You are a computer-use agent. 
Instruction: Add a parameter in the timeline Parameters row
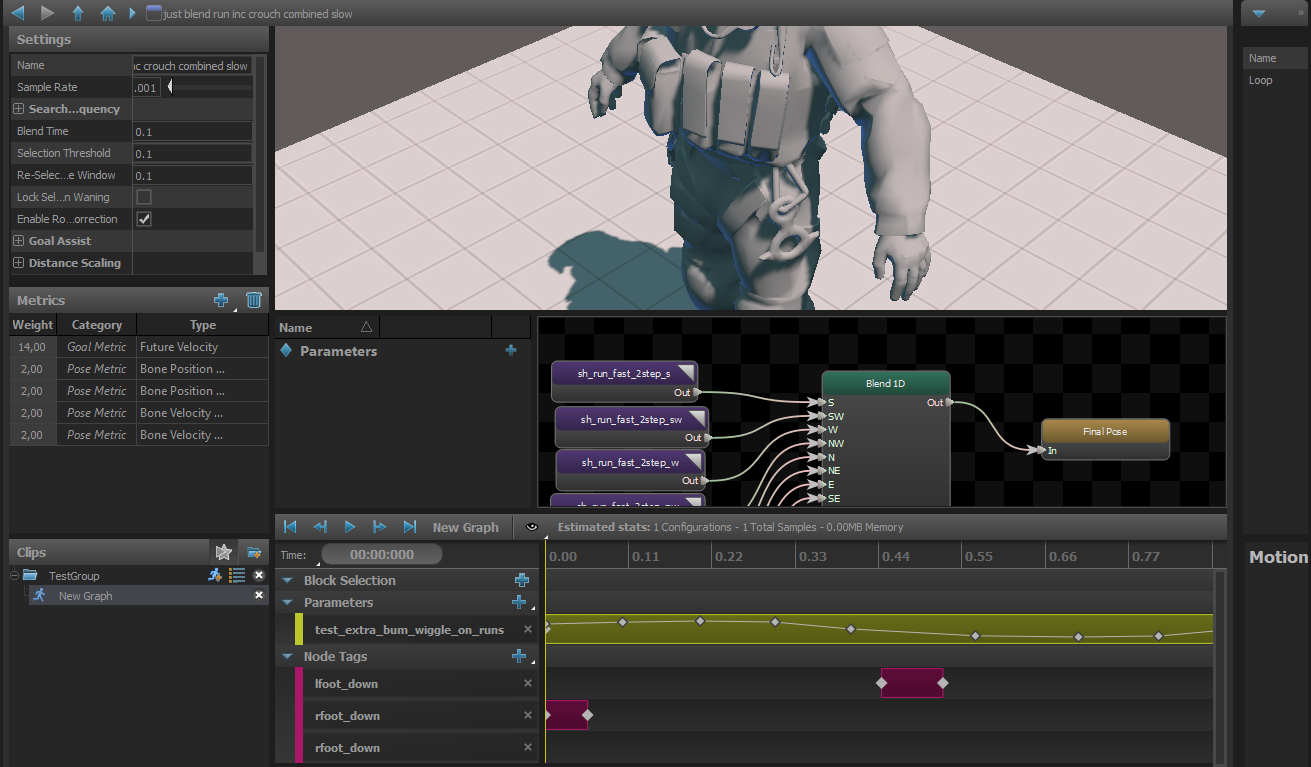click(518, 602)
